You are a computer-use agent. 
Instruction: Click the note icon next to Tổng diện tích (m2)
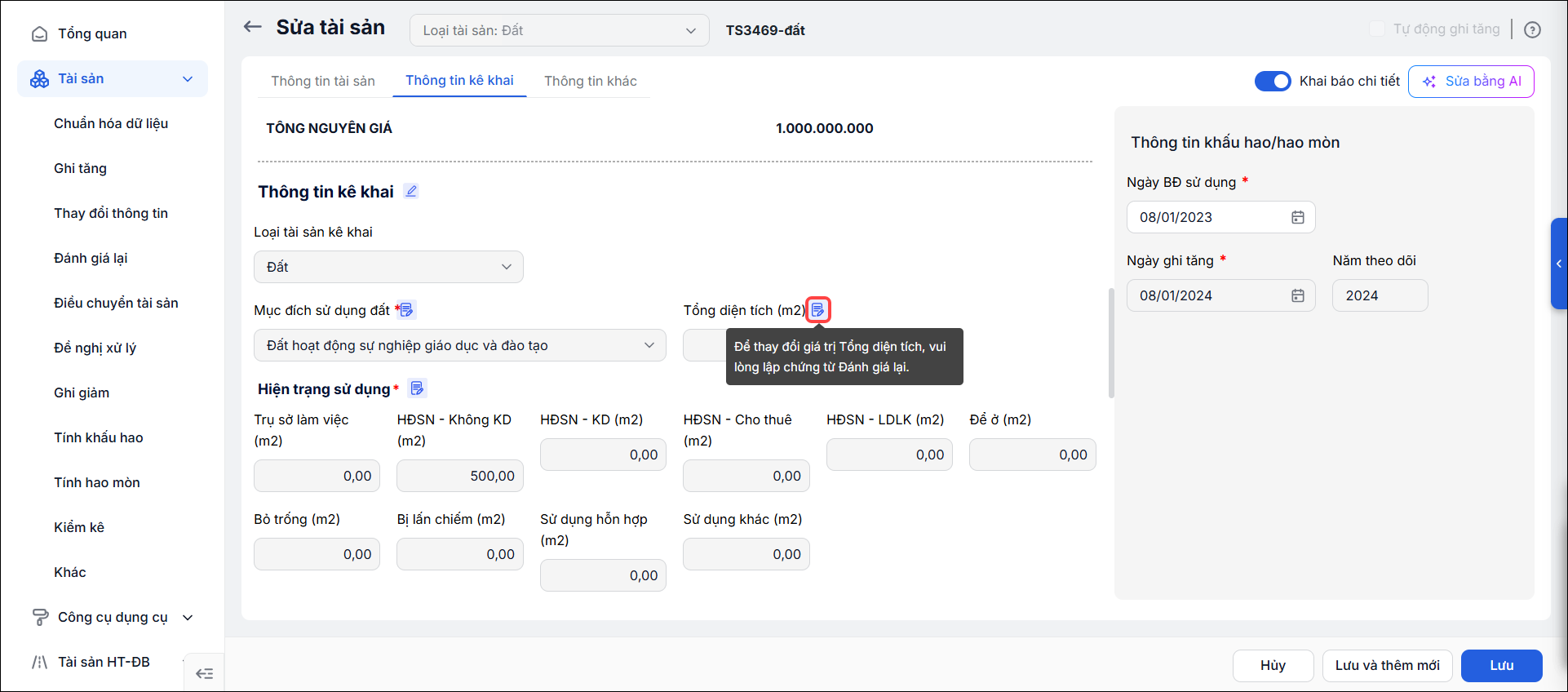pyautogui.click(x=818, y=310)
